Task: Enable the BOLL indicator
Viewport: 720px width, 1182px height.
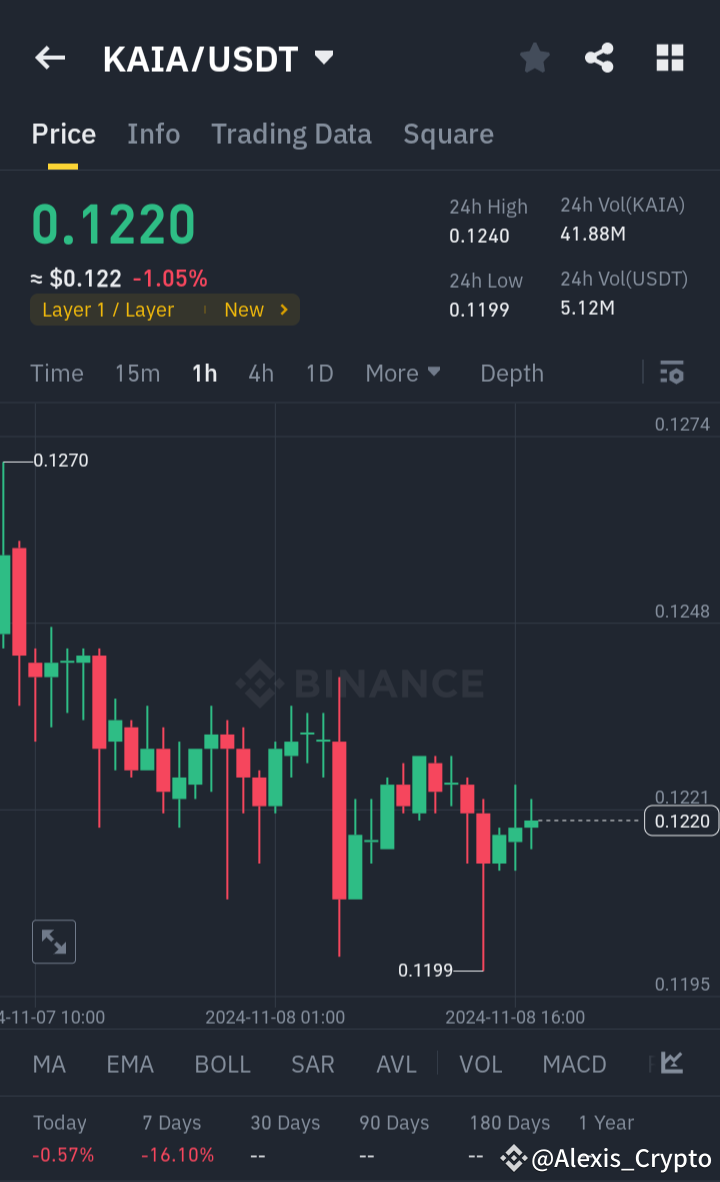Action: [x=222, y=1064]
